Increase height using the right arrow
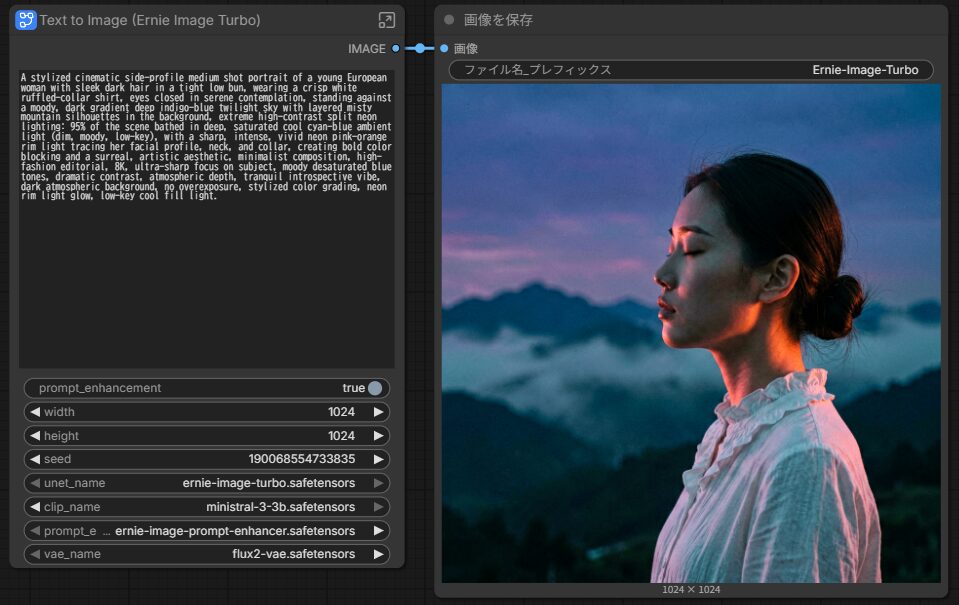Image resolution: width=959 pixels, height=605 pixels. (x=378, y=436)
